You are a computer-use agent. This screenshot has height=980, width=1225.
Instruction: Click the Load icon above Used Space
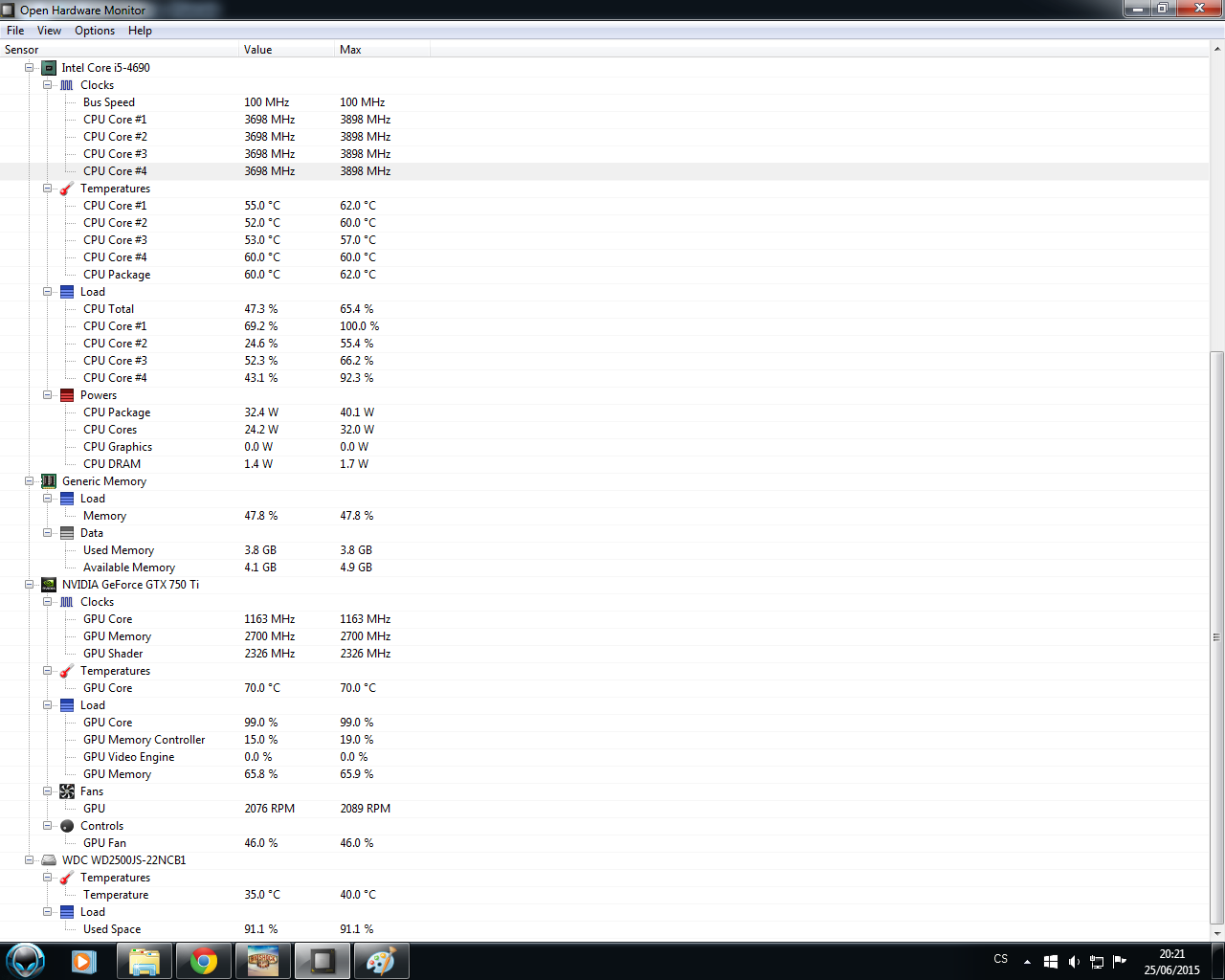pos(67,912)
